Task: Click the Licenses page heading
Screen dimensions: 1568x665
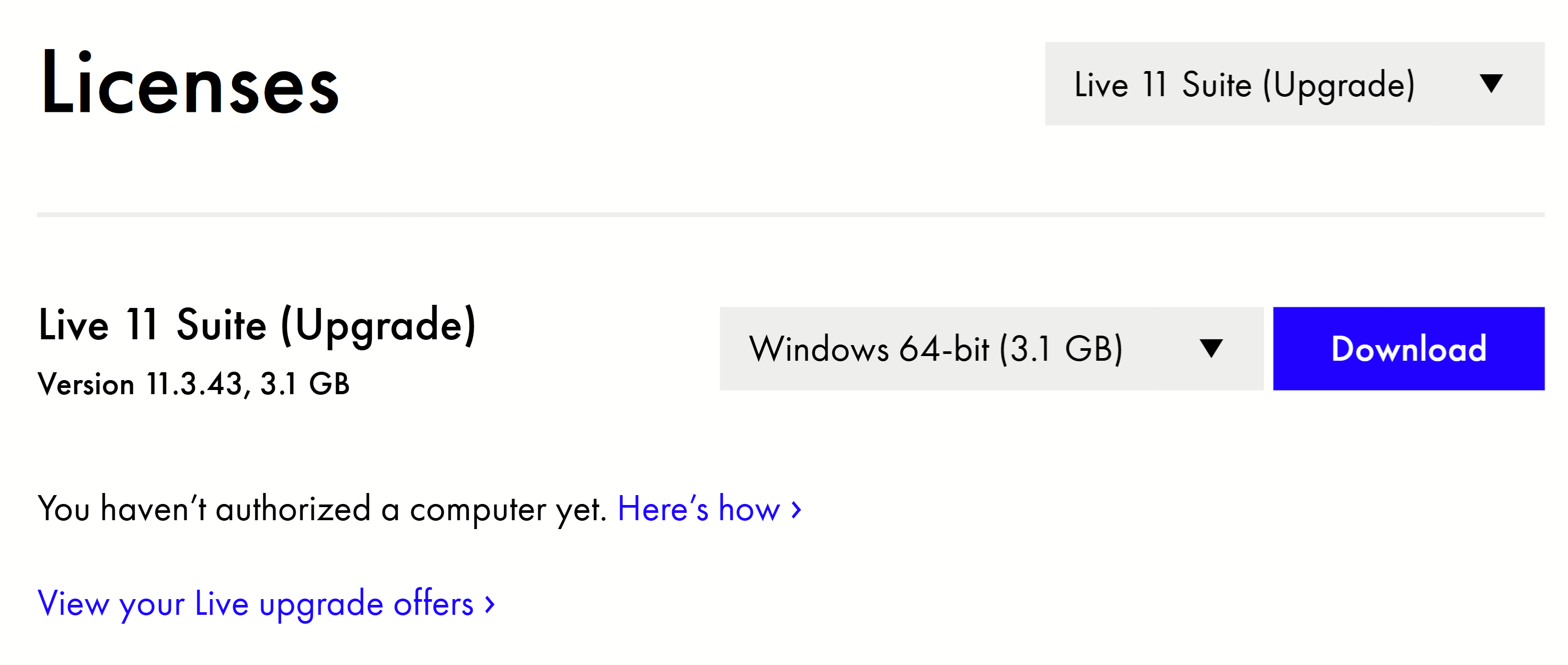Action: pyautogui.click(x=189, y=82)
